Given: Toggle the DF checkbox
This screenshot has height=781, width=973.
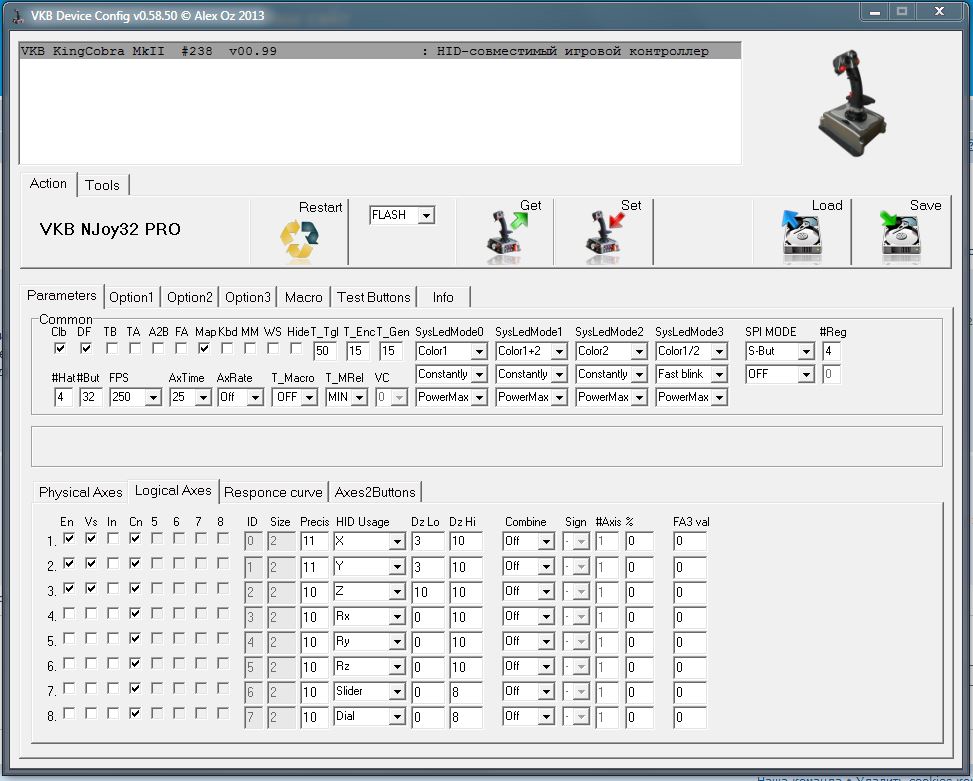Looking at the screenshot, I should click(x=86, y=349).
